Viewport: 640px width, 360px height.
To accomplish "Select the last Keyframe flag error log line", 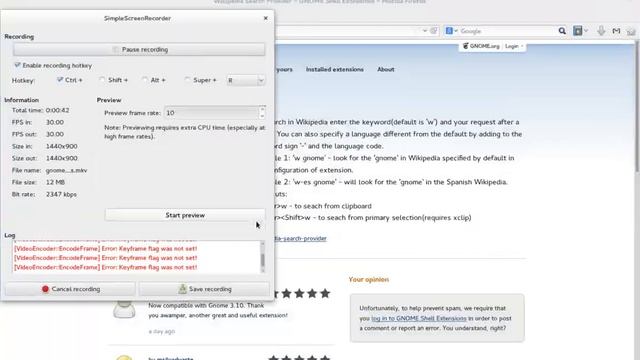I will coord(105,267).
